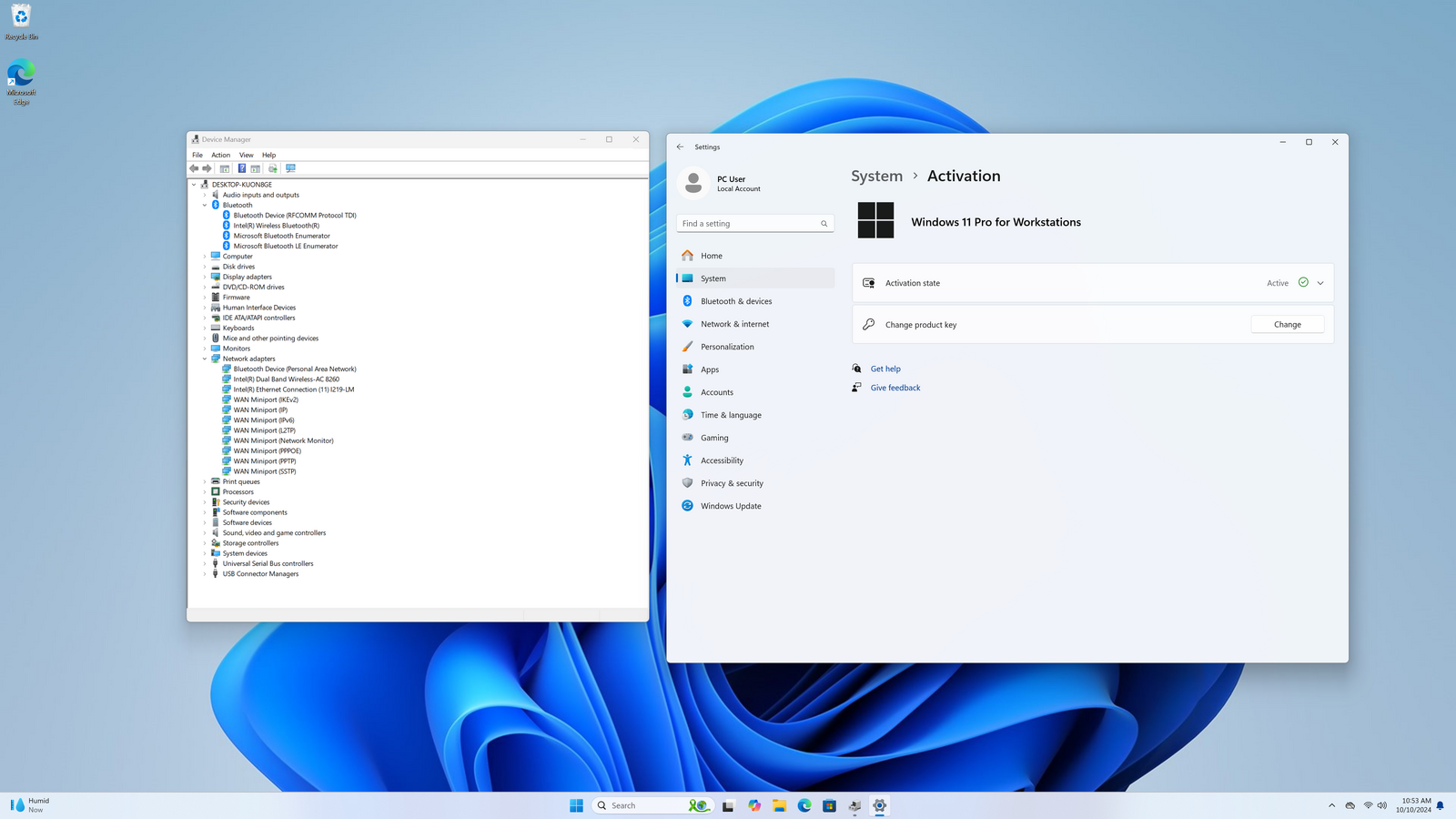Open Recycle Bin on the desktop
1456x819 pixels.
pyautogui.click(x=21, y=22)
